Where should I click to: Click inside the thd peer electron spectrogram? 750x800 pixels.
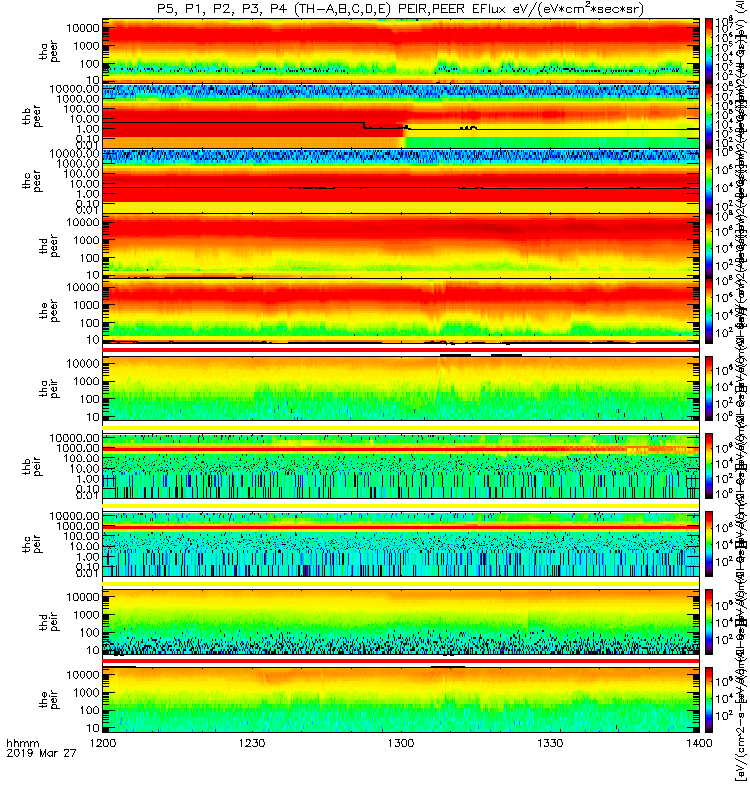[x=401, y=246]
